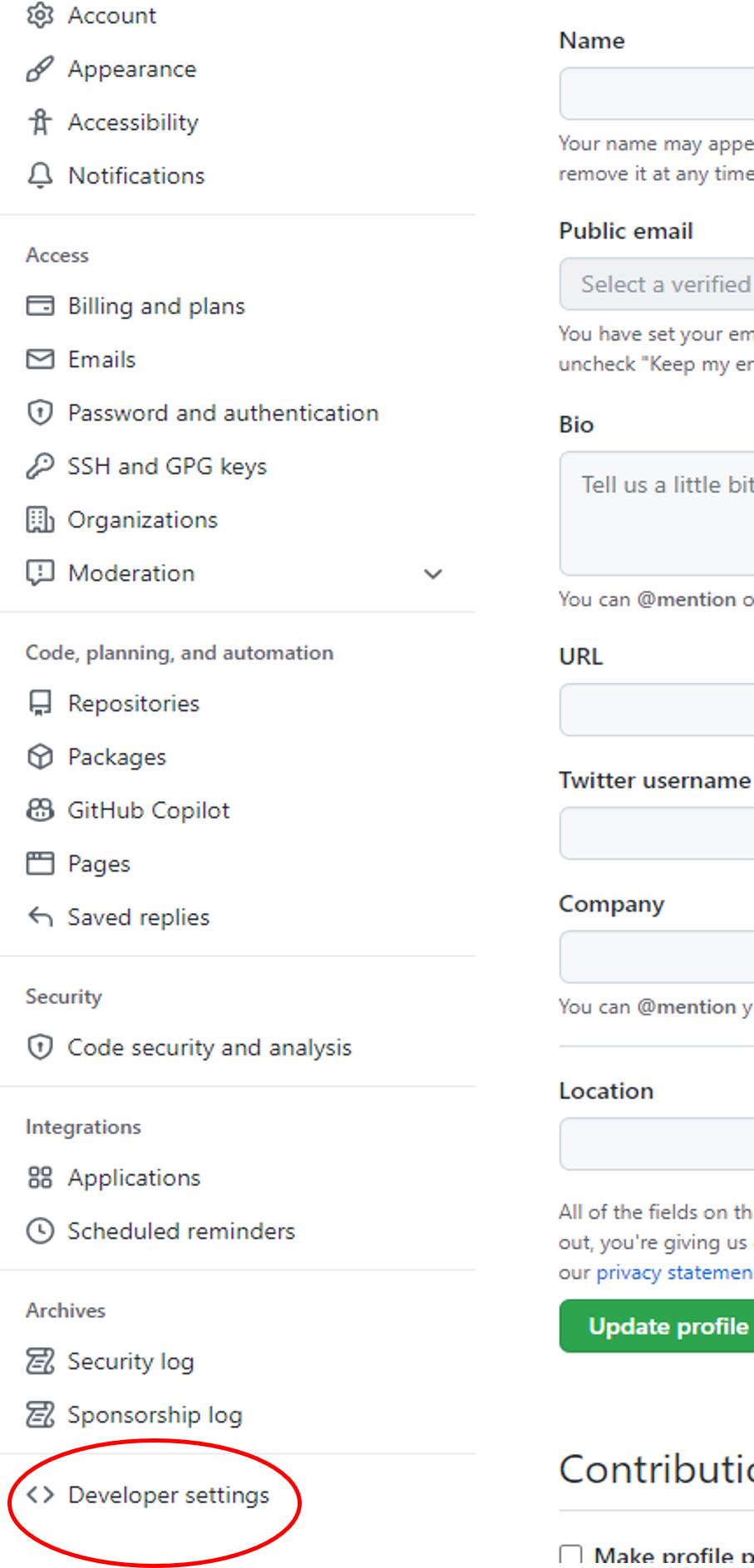Expand the Moderation section chevron

coord(433,573)
